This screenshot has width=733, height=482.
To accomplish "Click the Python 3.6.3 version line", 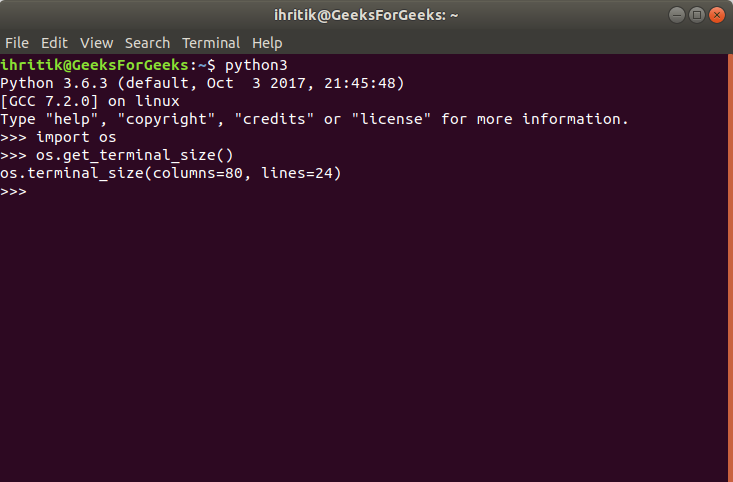I will [x=202, y=83].
